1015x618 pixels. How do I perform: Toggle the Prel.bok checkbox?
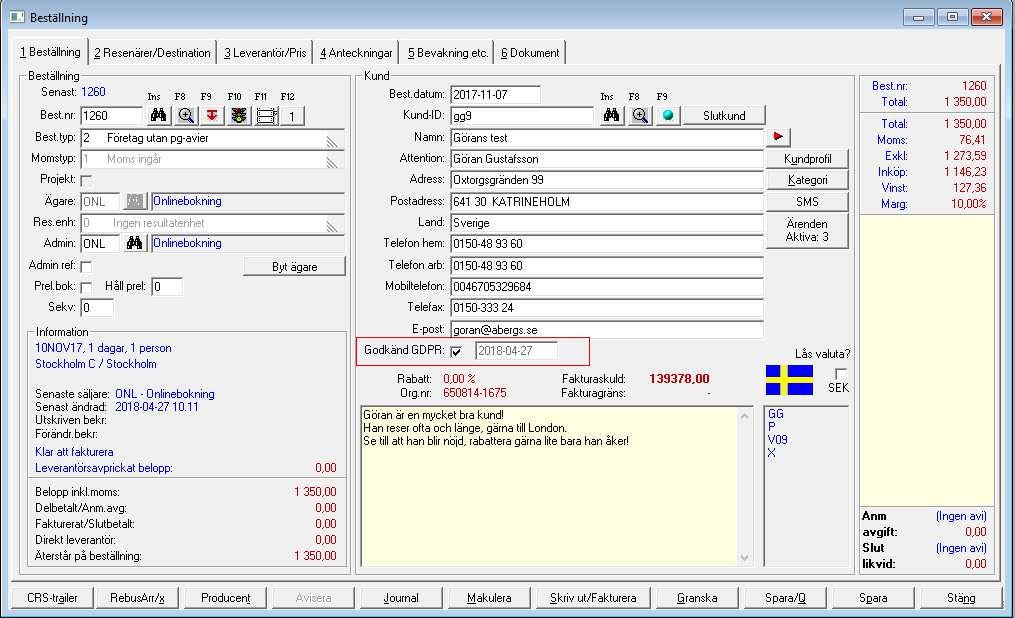(x=85, y=287)
